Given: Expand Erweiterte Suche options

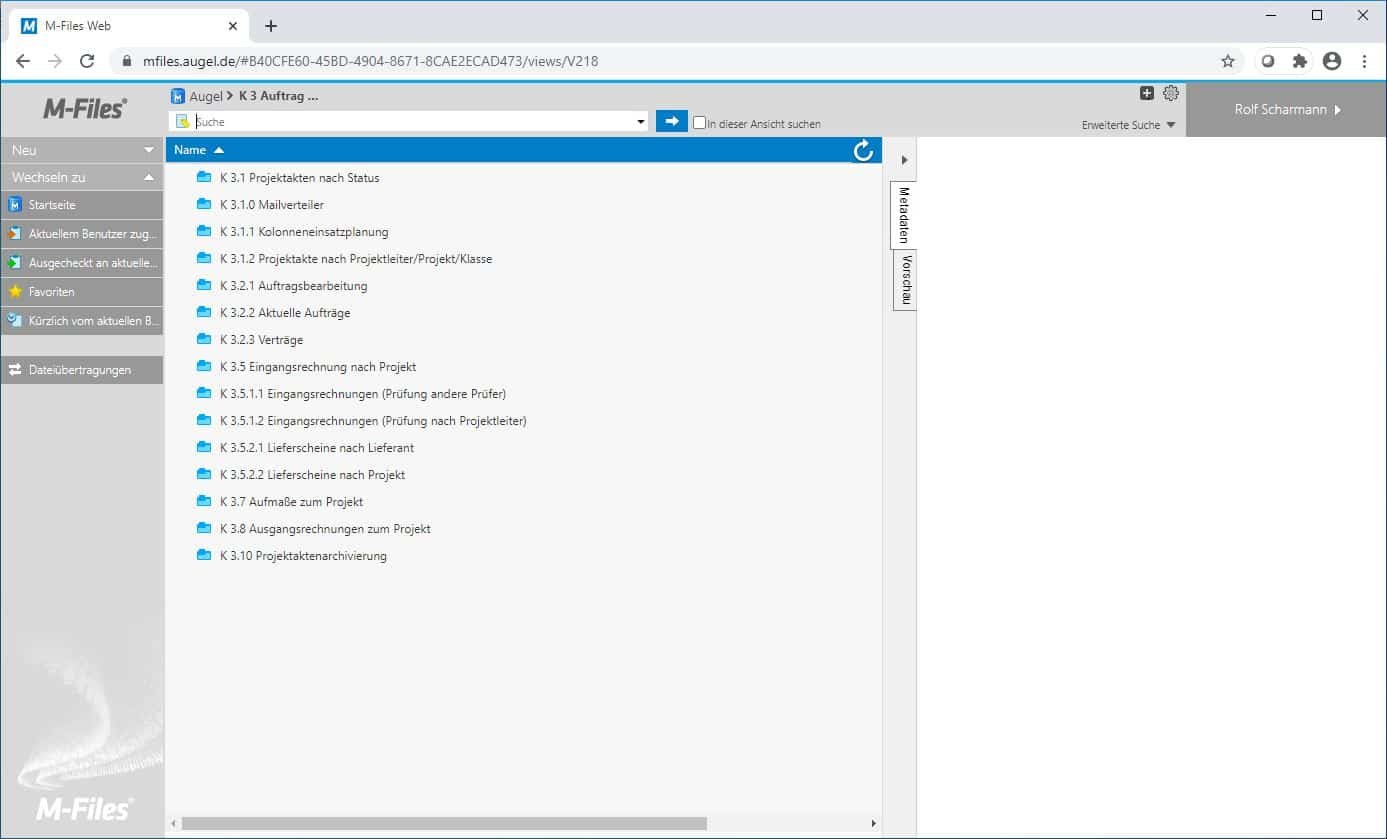Looking at the screenshot, I should [x=1128, y=125].
